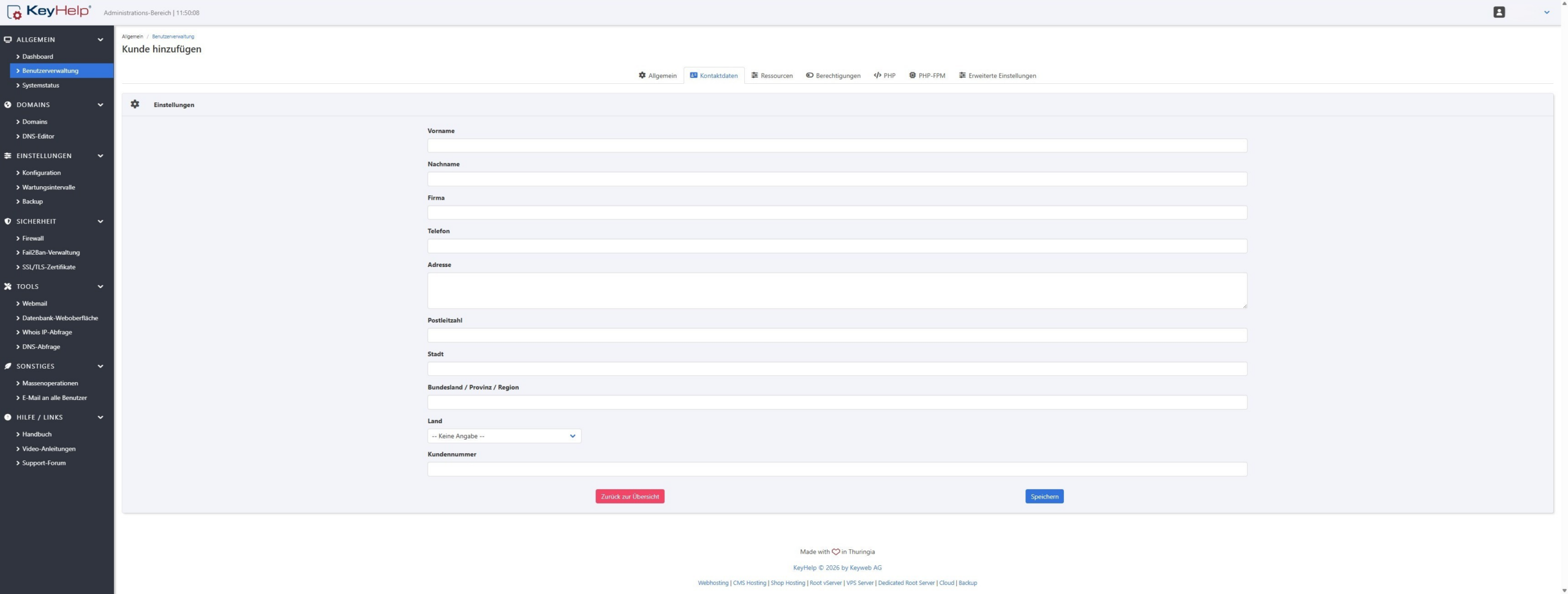Click the Allgemein monitor icon in sidebar
Image resolution: width=1568 pixels, height=594 pixels.
click(8, 40)
